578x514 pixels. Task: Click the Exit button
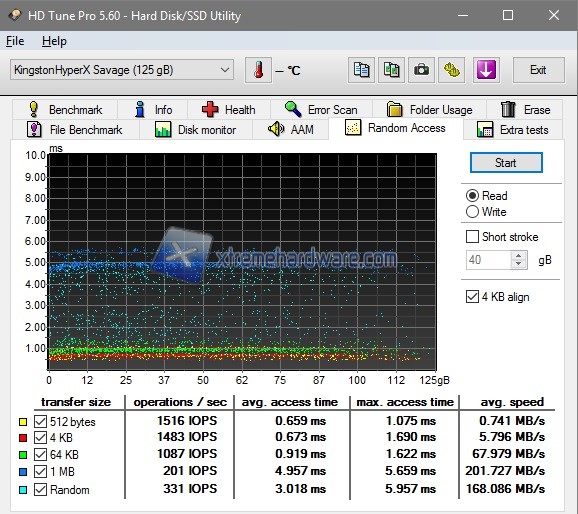[x=538, y=70]
